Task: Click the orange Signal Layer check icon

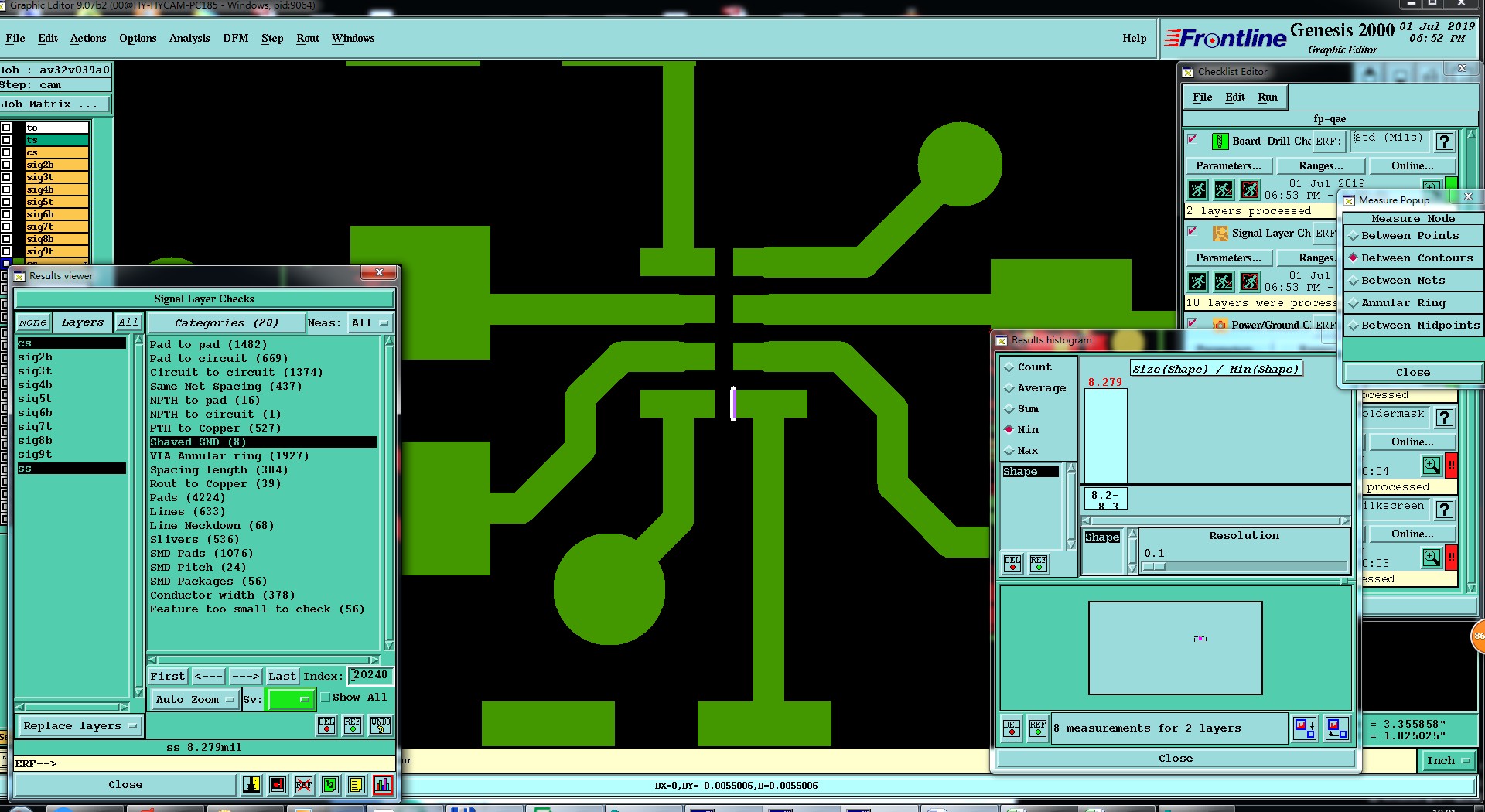Action: click(1220, 234)
